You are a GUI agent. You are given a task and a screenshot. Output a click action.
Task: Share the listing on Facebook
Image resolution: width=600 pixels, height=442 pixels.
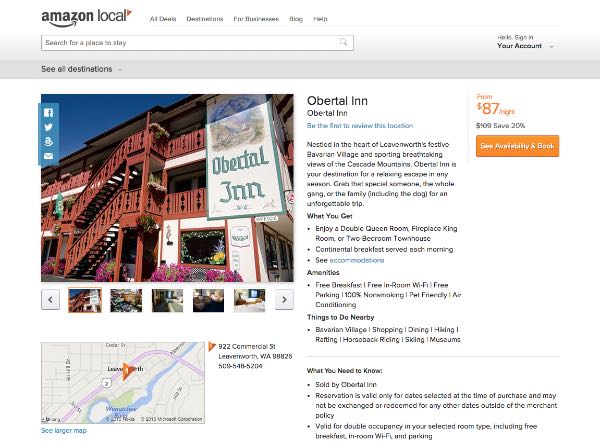pyautogui.click(x=48, y=112)
